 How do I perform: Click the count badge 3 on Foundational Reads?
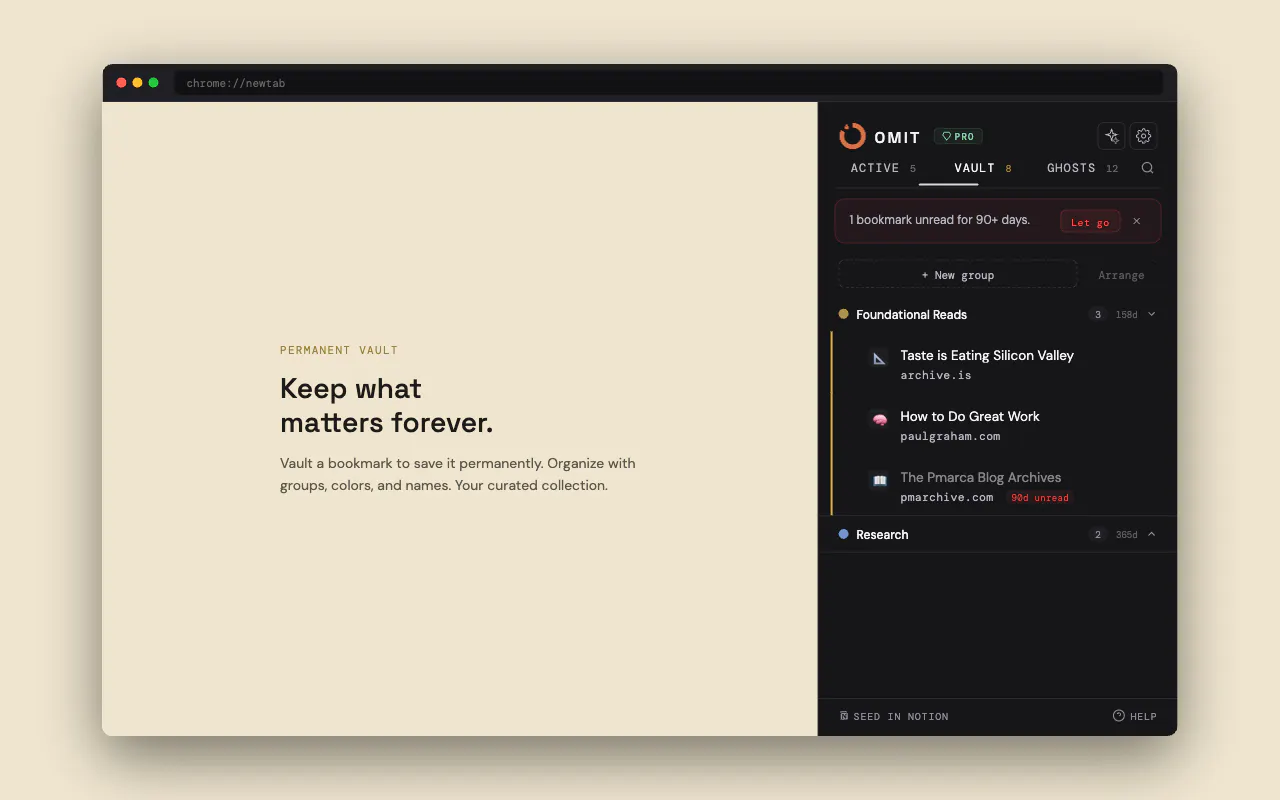coord(1098,315)
